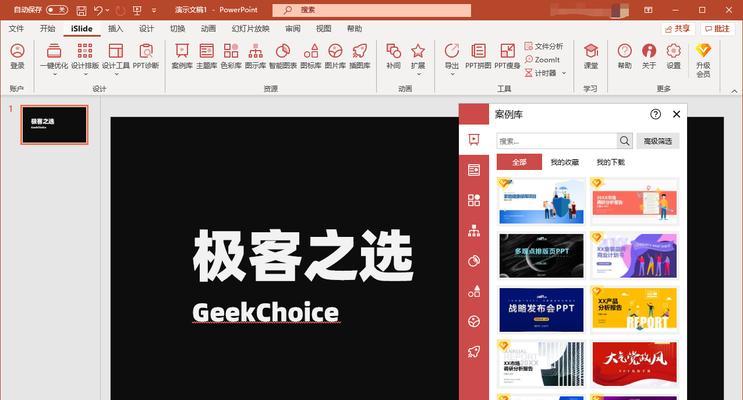Switch to the 插入 tab
The width and height of the screenshot is (743, 400).
116,28
